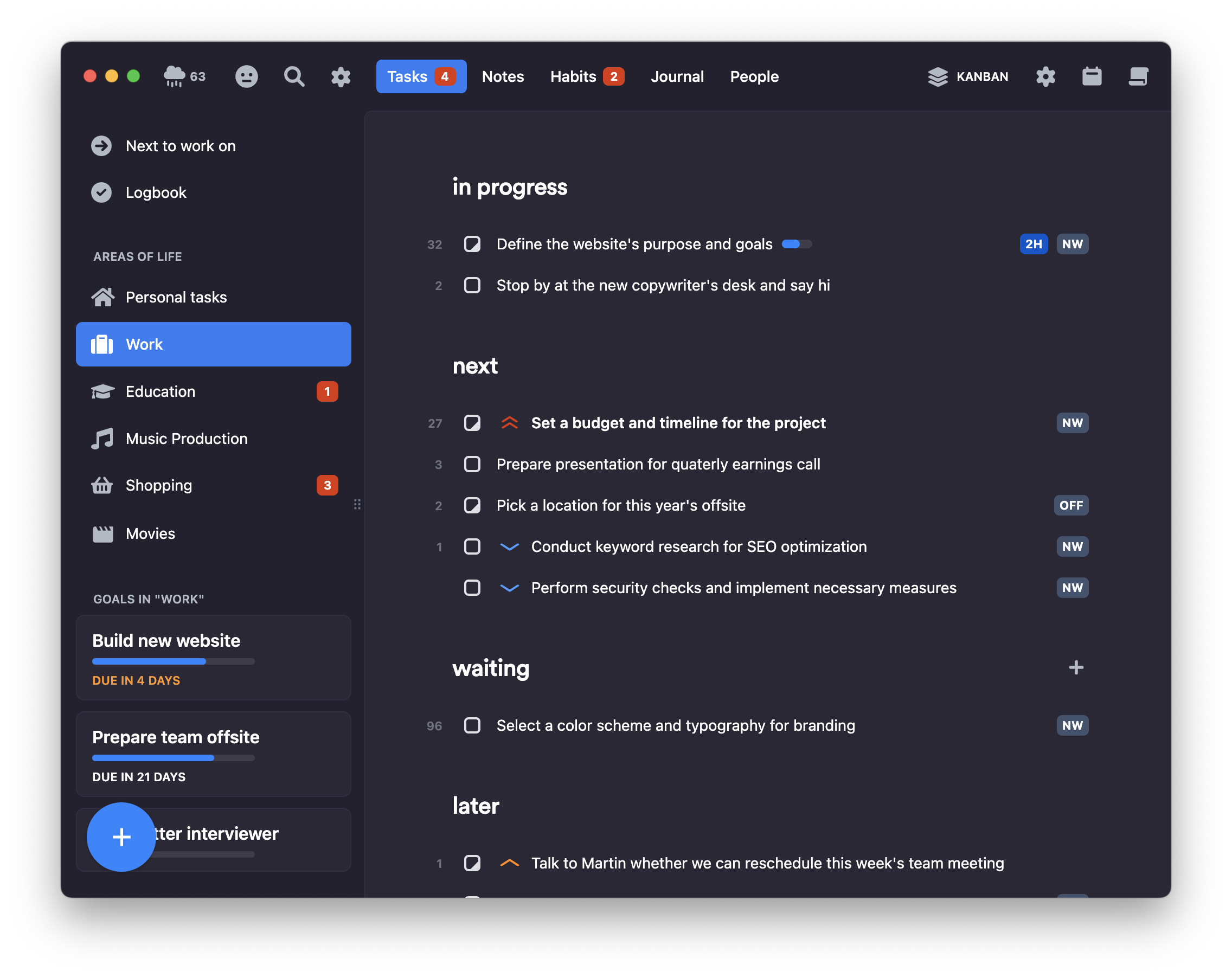Click the gear icon beside KANBAN
Screen dimensions: 1232x978
click(1045, 76)
